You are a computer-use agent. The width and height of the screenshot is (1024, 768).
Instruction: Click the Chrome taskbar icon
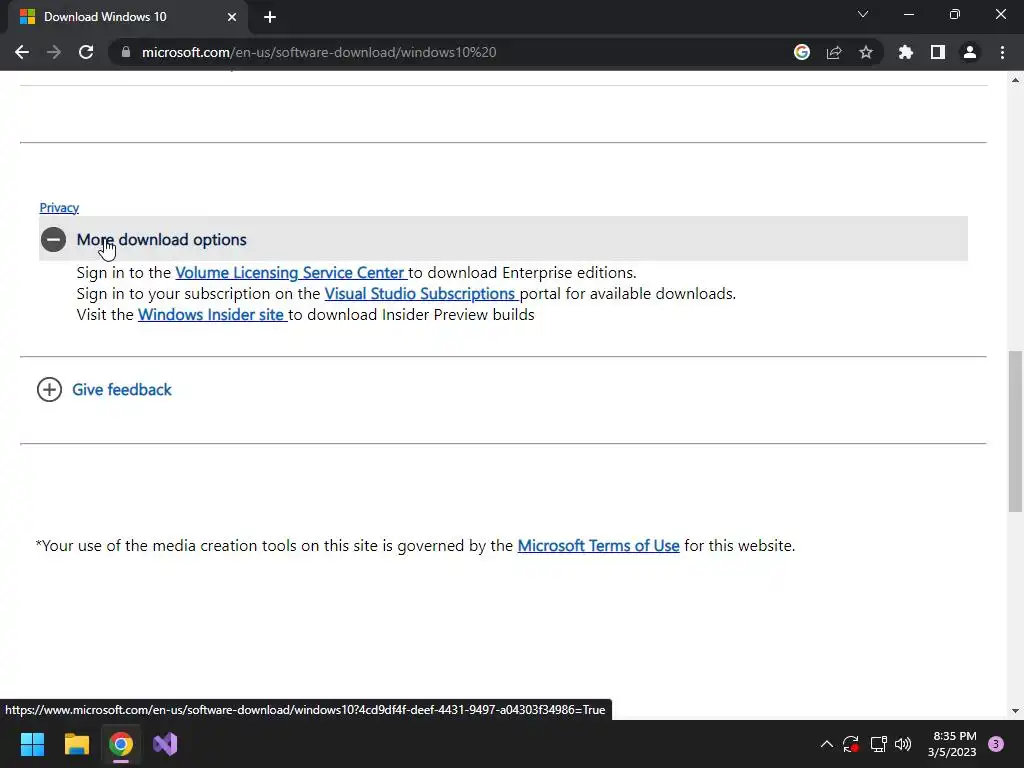click(121, 744)
